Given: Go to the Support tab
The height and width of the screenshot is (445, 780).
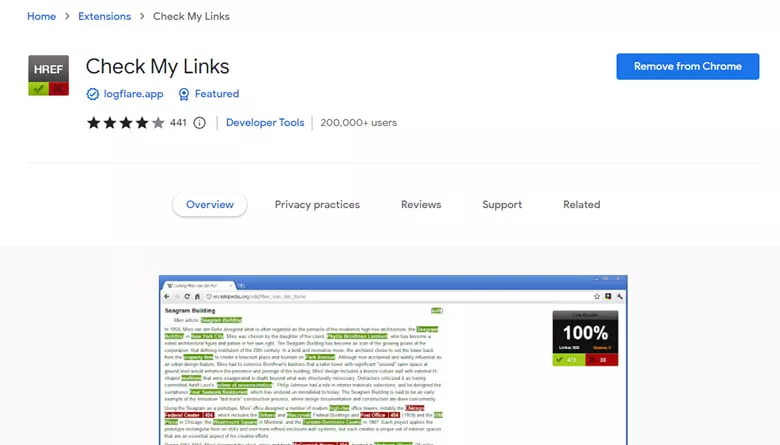Looking at the screenshot, I should (x=502, y=205).
